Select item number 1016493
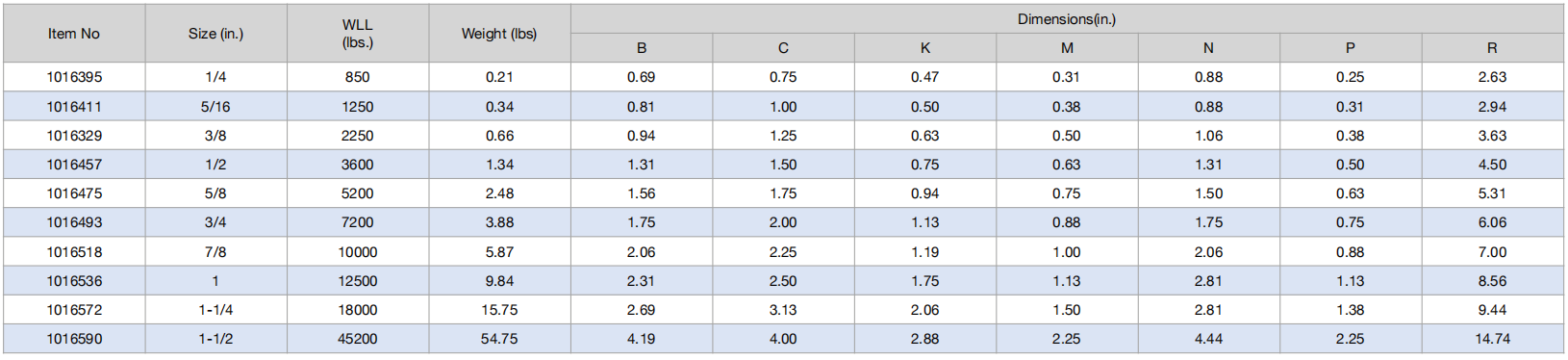The height and width of the screenshot is (360, 1568). (74, 222)
